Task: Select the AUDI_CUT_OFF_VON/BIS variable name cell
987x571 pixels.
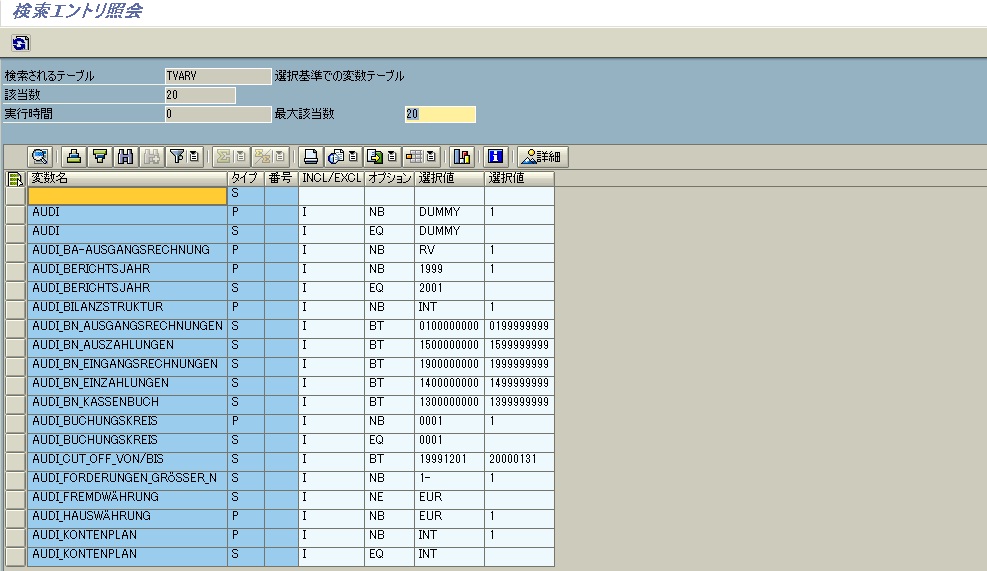Action: 127,459
